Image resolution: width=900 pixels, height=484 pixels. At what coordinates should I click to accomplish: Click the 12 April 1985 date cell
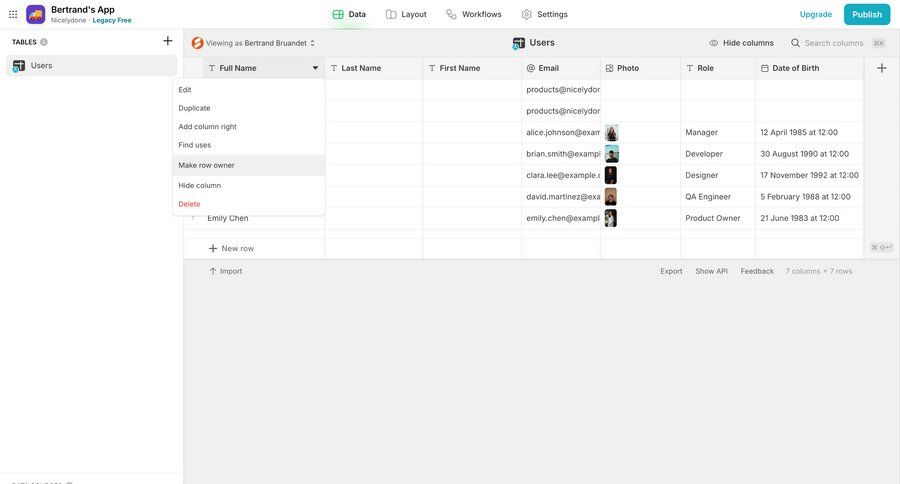[809, 133]
